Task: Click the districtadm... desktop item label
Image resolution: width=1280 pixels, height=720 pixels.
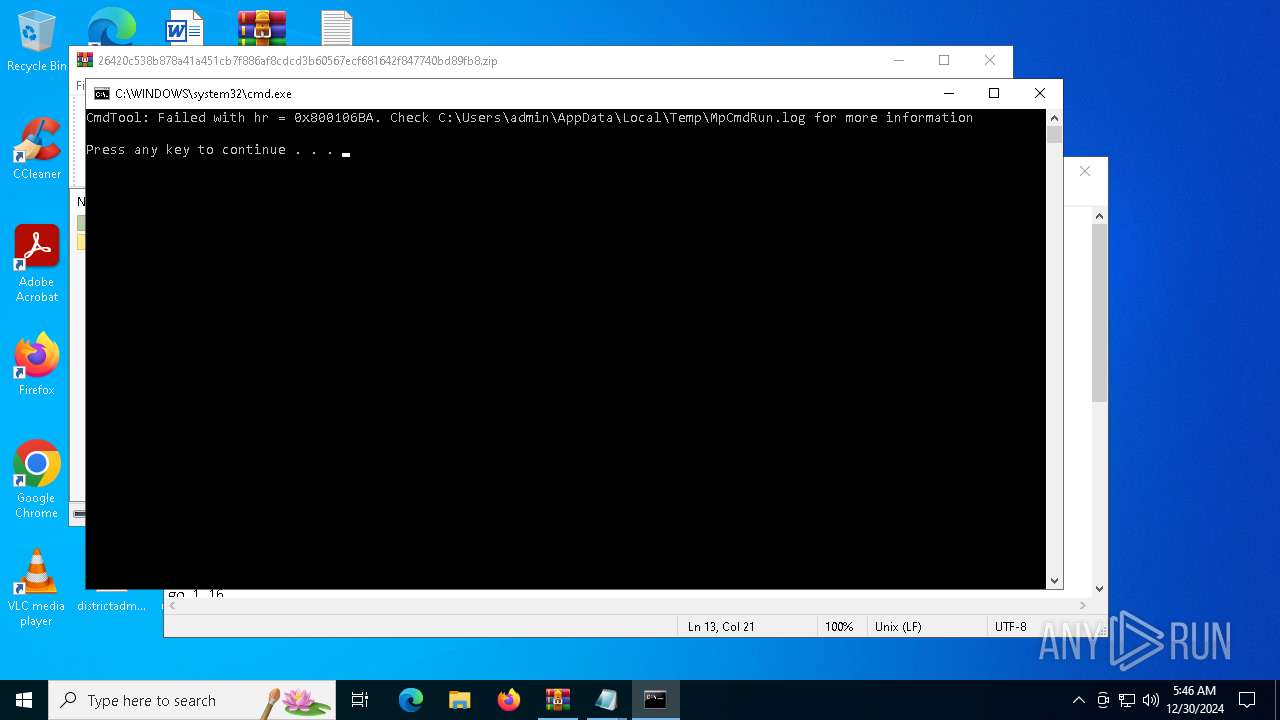Action: click(111, 606)
